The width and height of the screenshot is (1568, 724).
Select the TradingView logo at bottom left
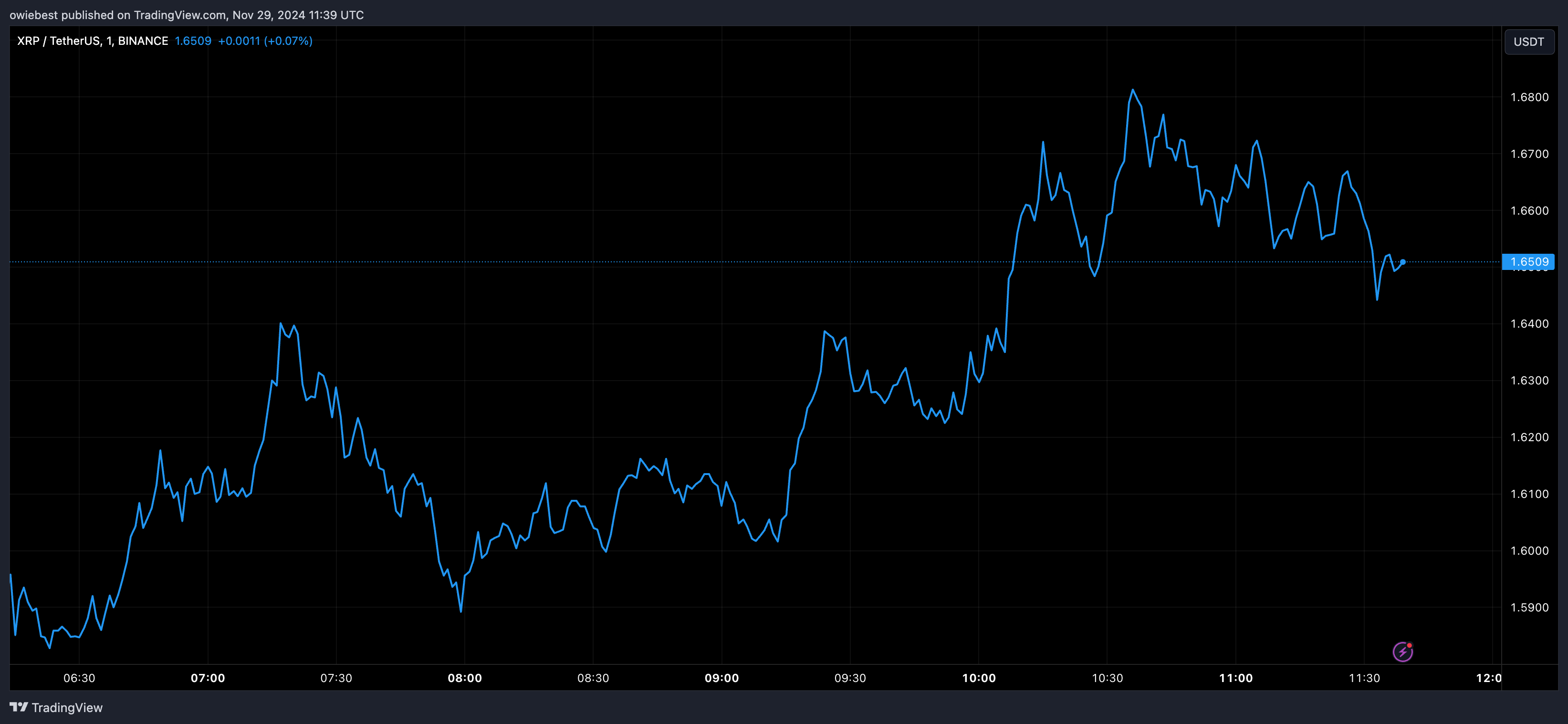click(x=58, y=708)
